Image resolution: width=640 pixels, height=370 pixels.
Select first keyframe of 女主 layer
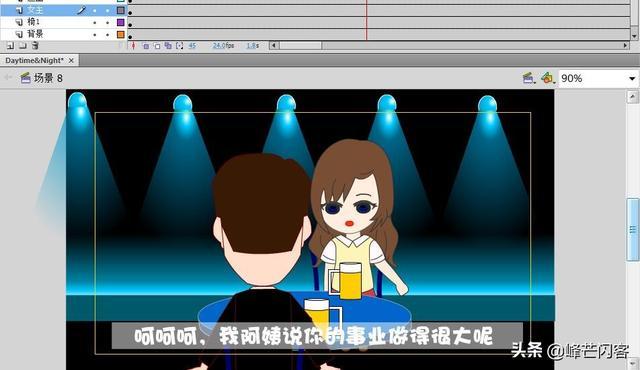(130, 11)
